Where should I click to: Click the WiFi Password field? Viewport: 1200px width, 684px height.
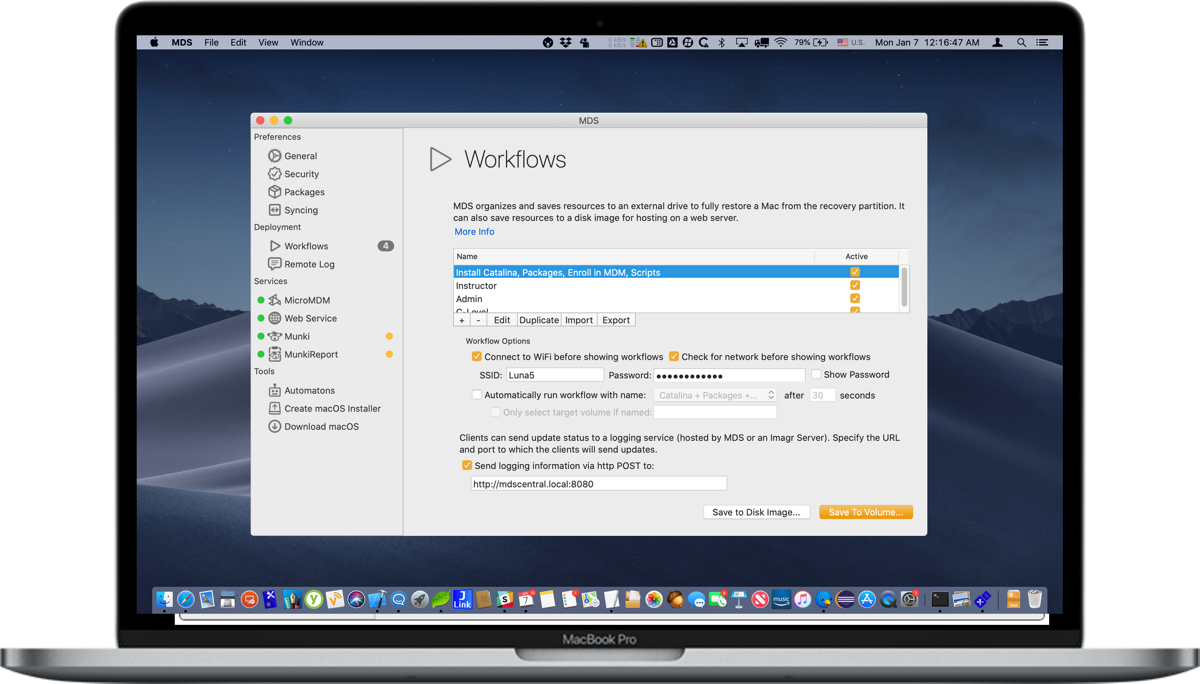pos(729,375)
